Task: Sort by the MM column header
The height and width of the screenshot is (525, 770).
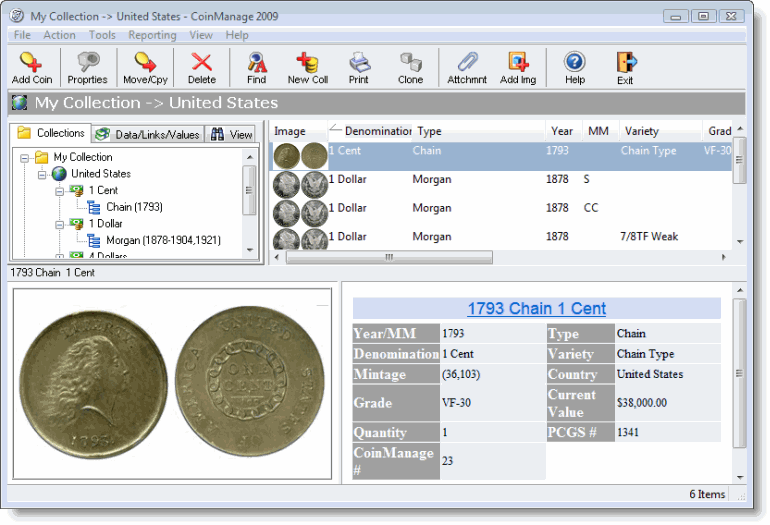Action: pos(601,131)
